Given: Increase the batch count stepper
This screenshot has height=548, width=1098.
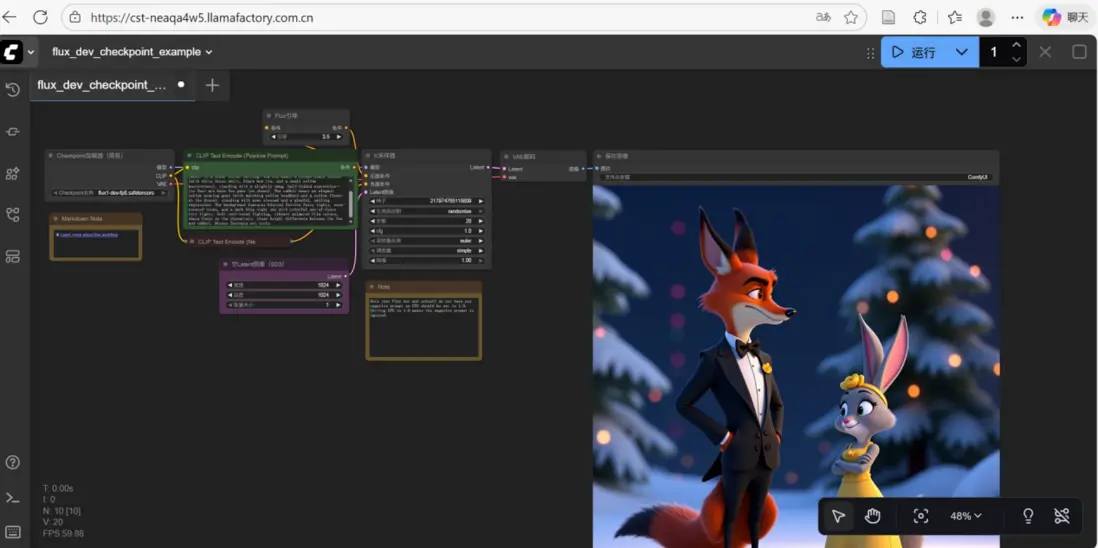Looking at the screenshot, I should coord(1016,45).
